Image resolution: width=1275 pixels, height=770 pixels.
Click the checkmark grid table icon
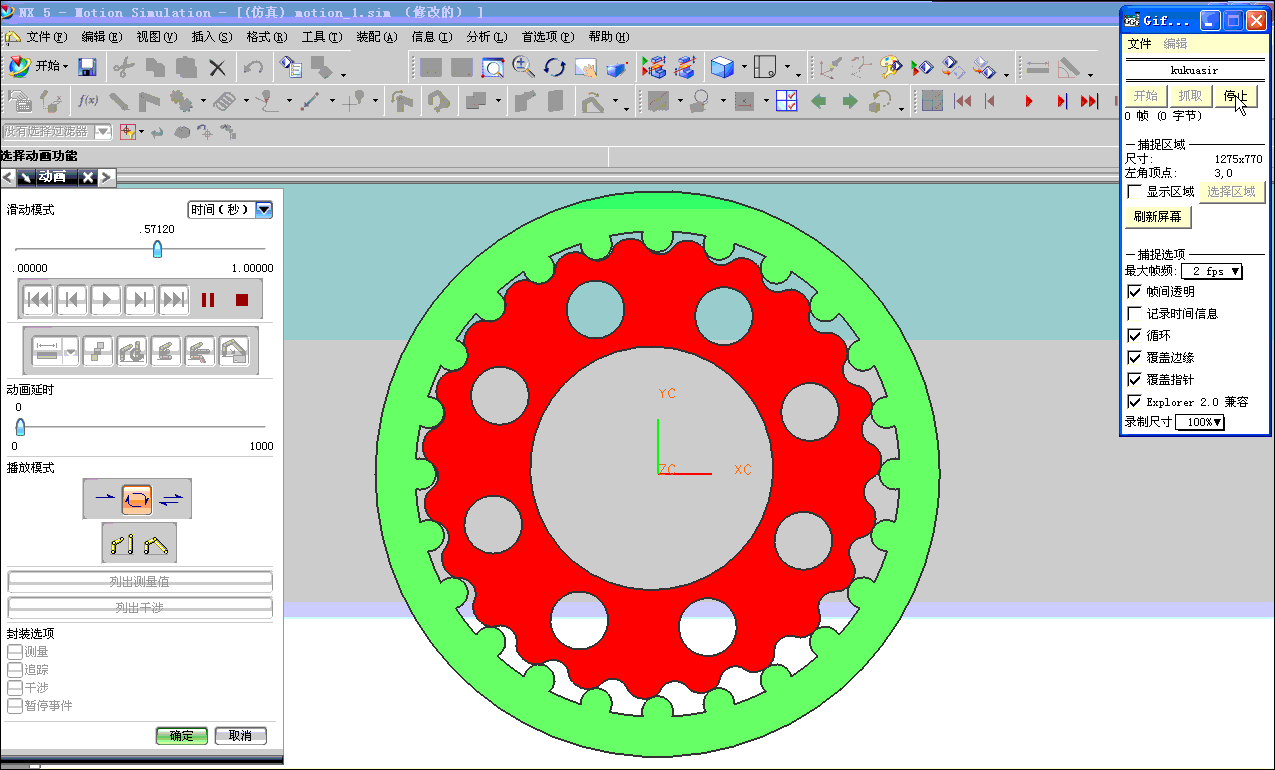pos(786,101)
